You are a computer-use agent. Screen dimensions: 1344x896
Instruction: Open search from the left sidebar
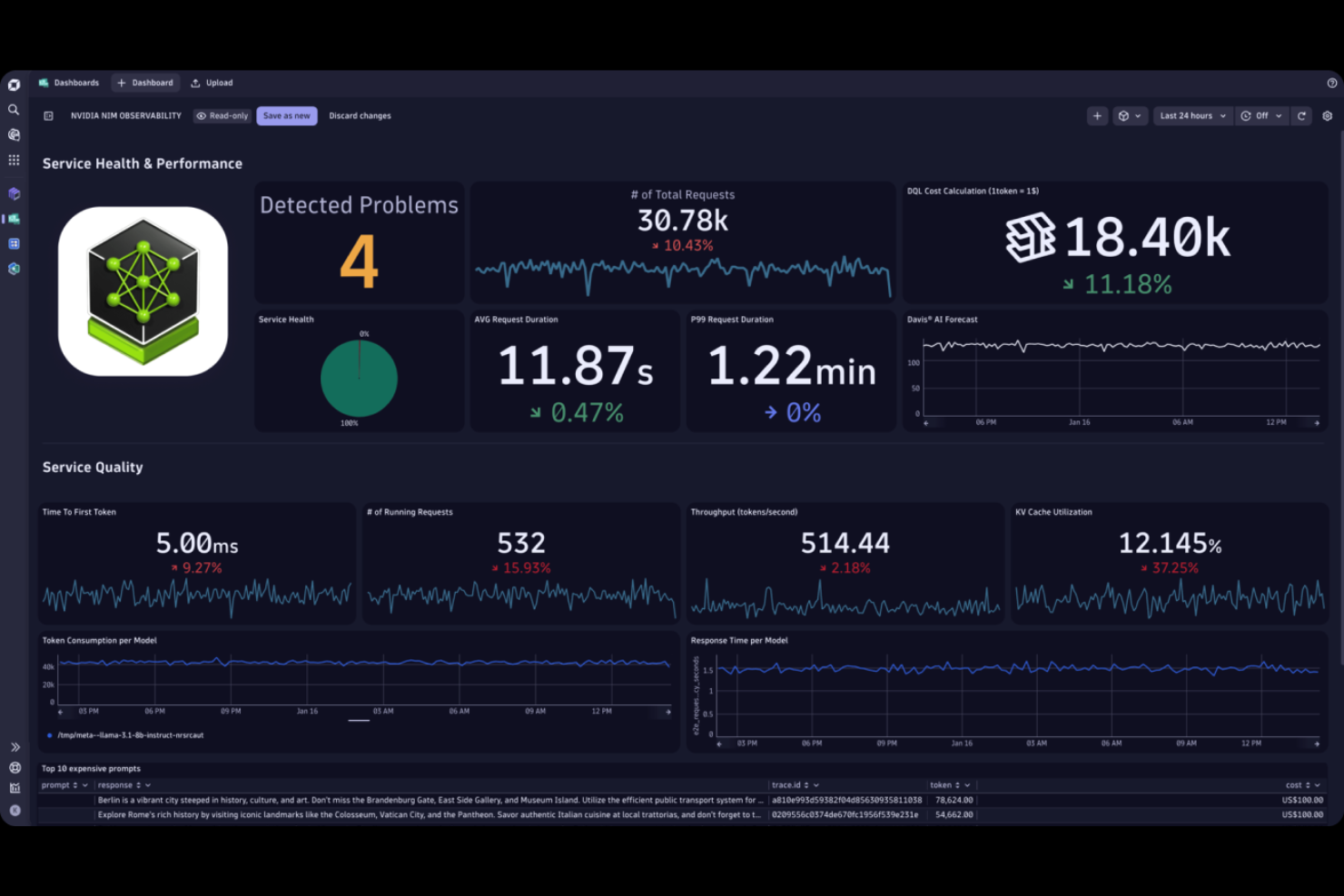pos(14,110)
